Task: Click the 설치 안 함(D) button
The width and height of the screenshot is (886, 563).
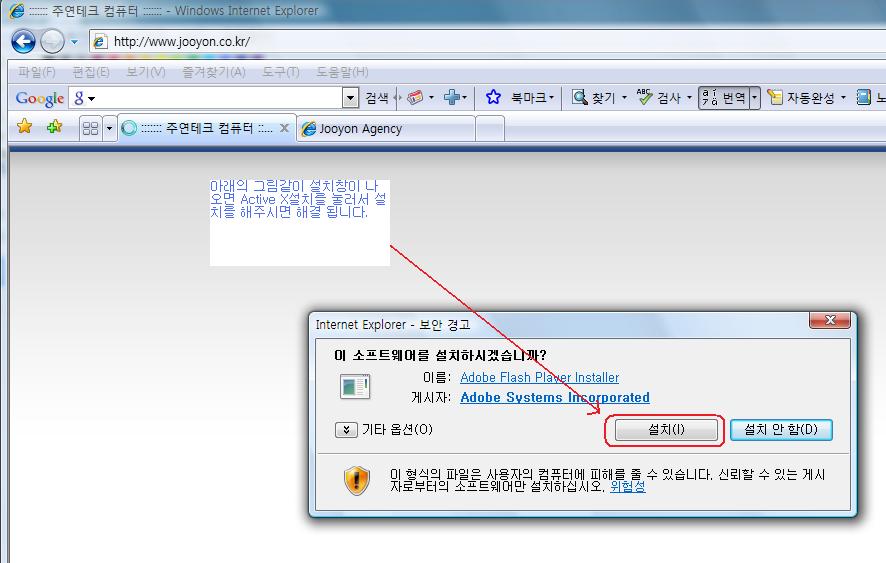Action: (x=781, y=430)
